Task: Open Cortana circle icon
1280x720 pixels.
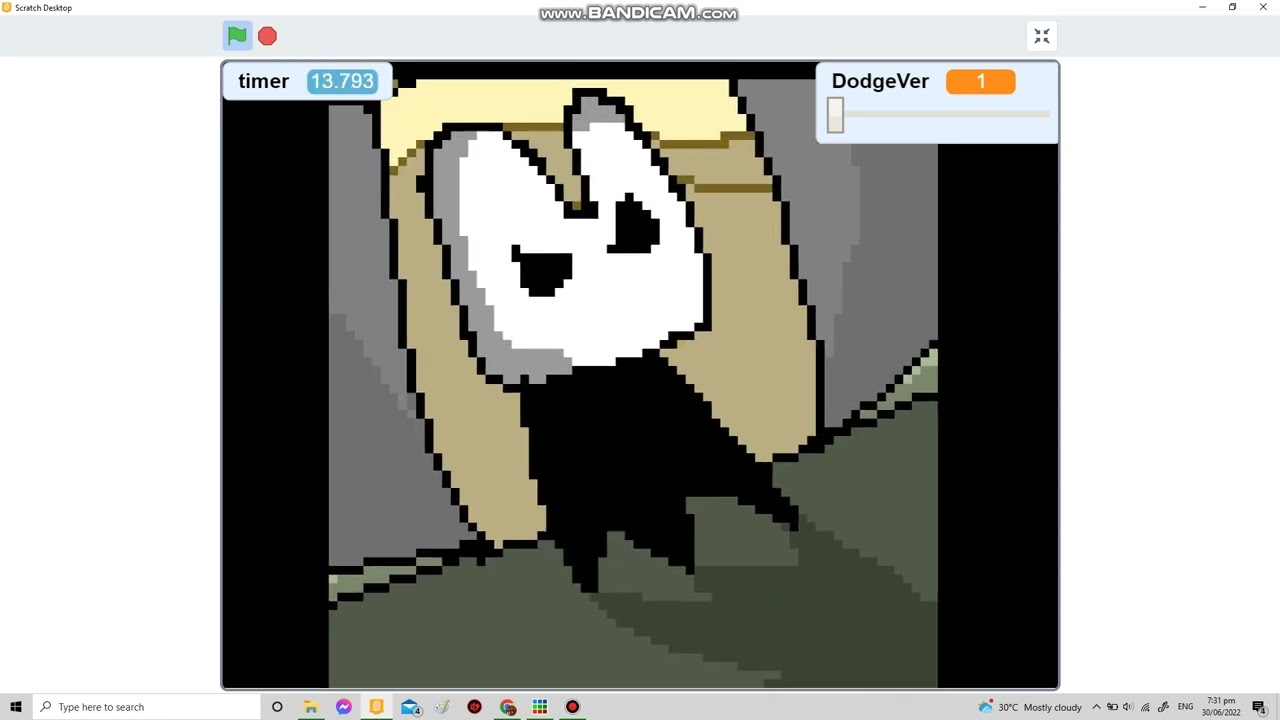Action: (277, 707)
